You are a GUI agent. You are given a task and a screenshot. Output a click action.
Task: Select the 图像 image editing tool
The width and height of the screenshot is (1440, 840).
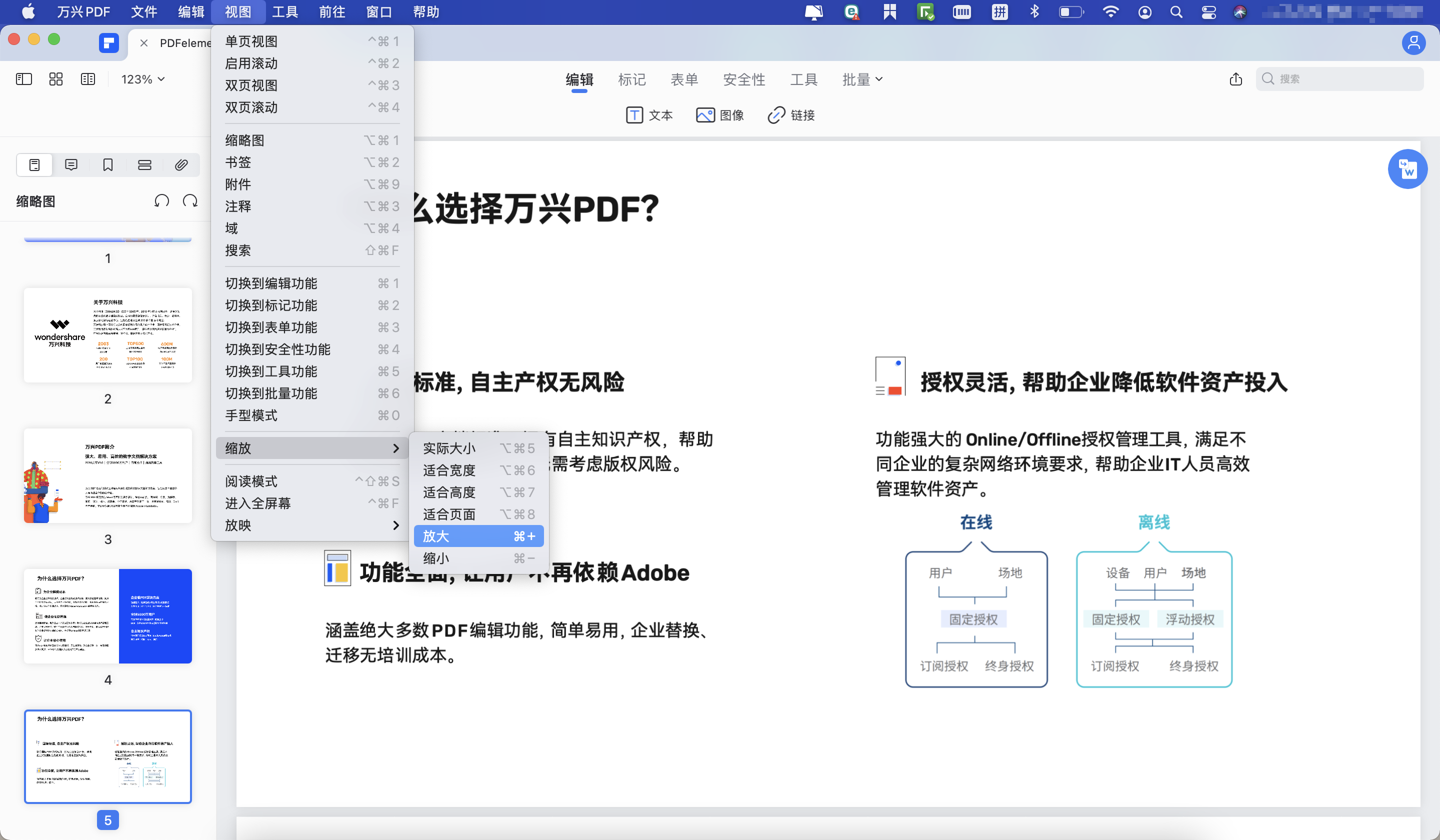pos(720,115)
